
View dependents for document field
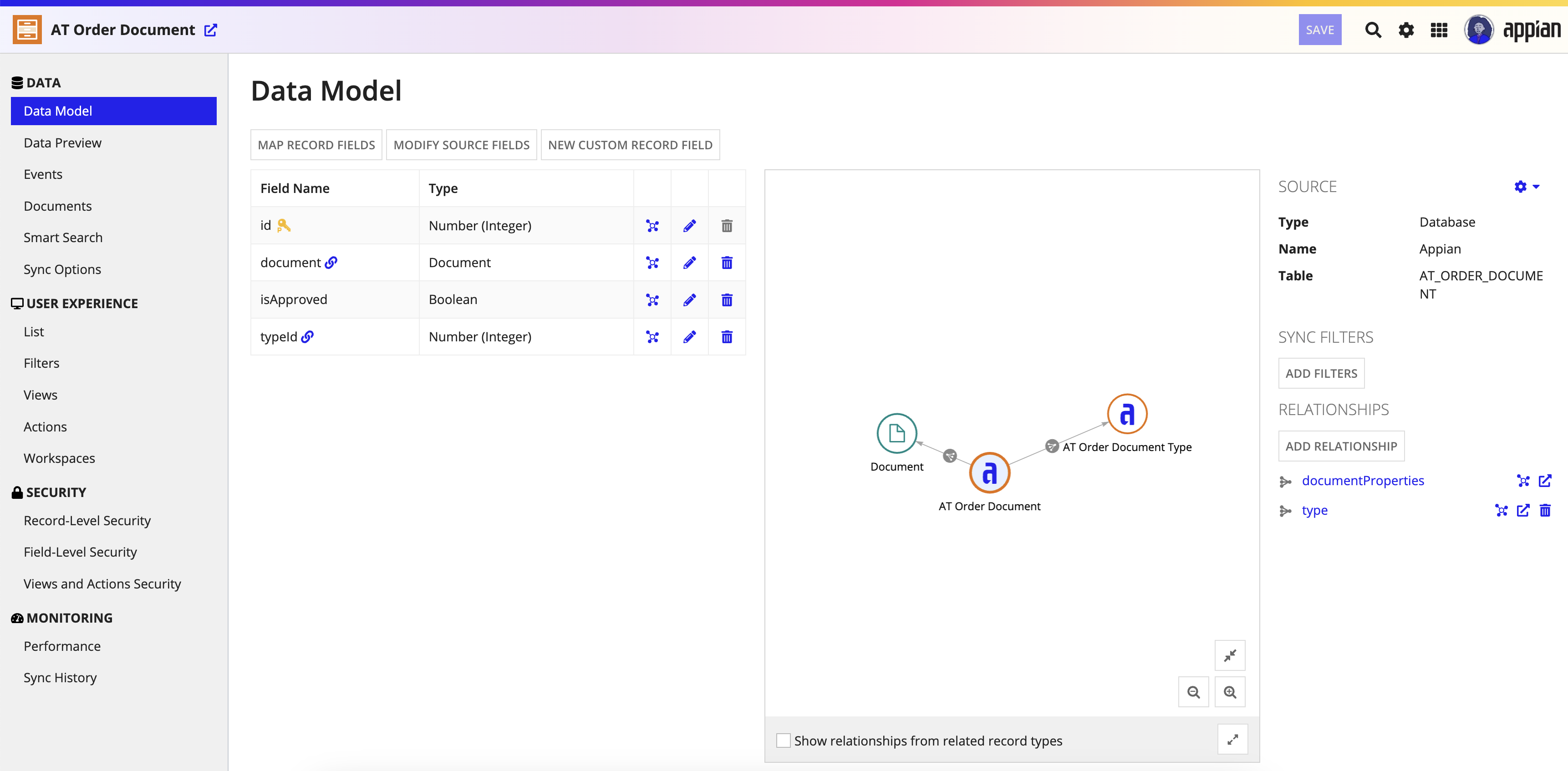click(652, 263)
